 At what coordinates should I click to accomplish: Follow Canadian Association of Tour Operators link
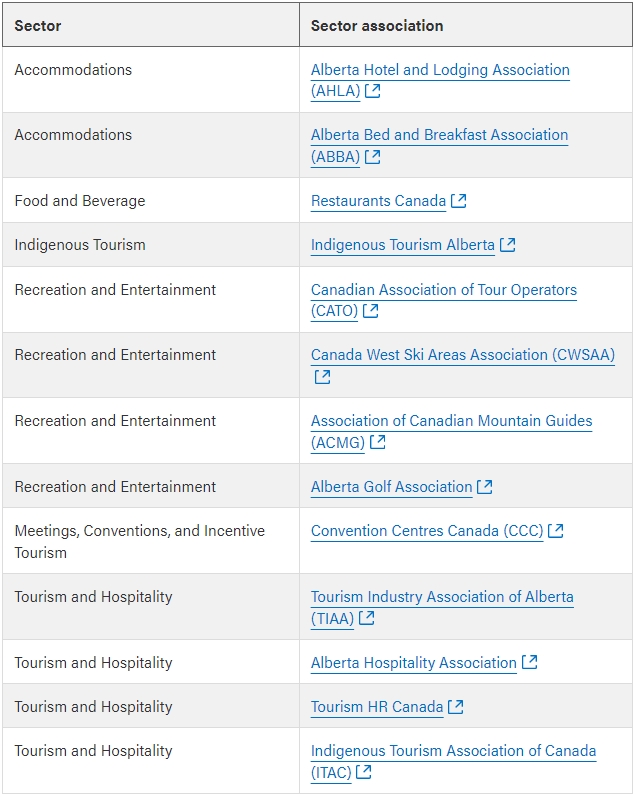point(443,290)
